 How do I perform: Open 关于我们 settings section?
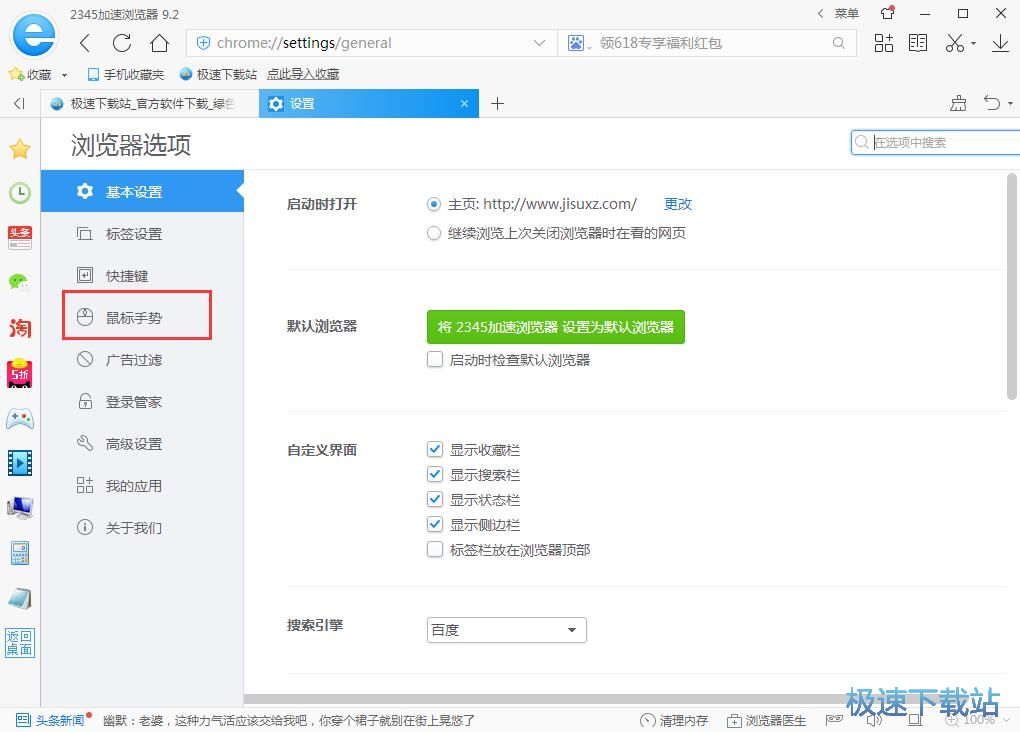[x=142, y=528]
